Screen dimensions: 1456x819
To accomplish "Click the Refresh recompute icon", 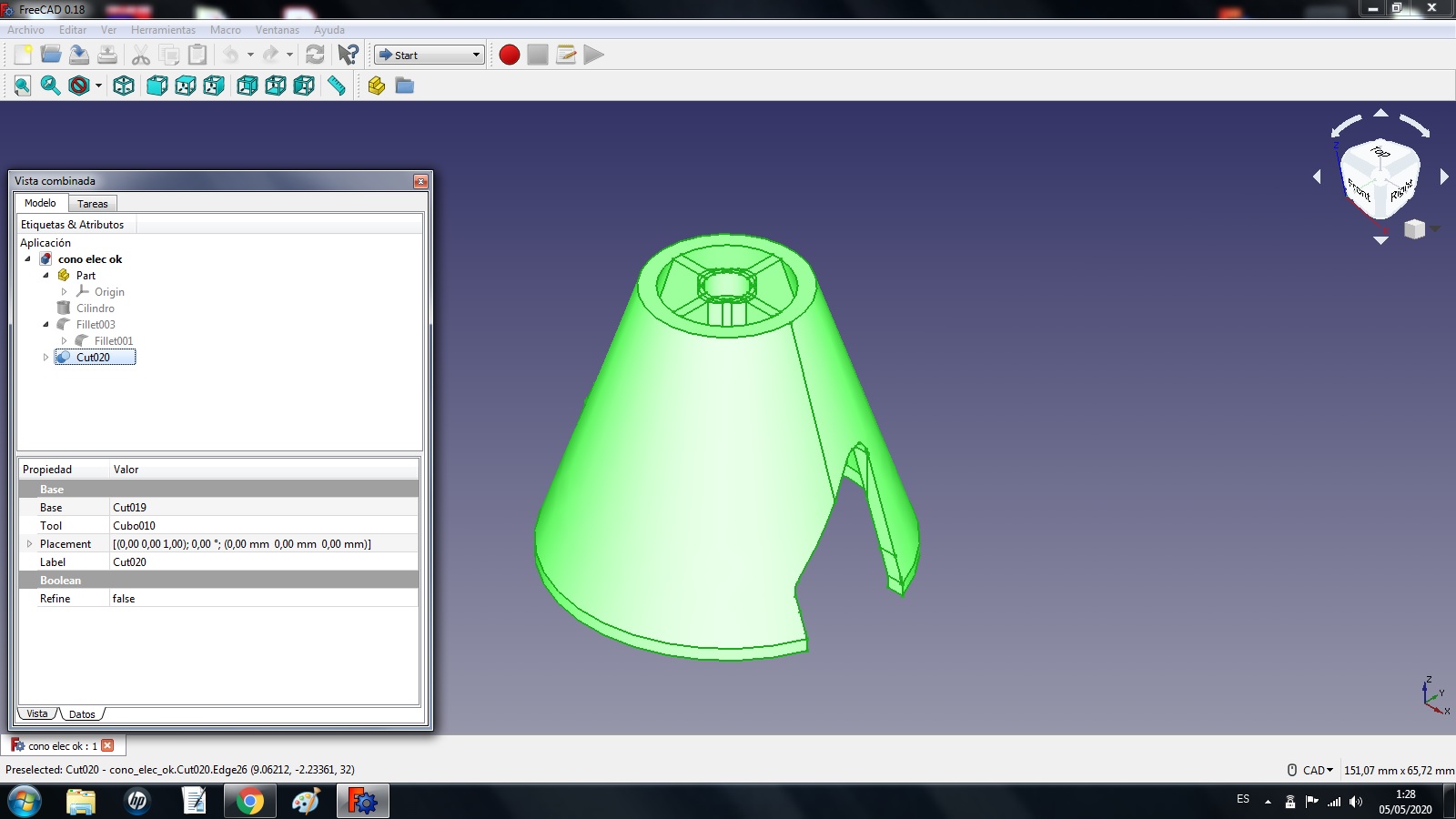I will 315,55.
